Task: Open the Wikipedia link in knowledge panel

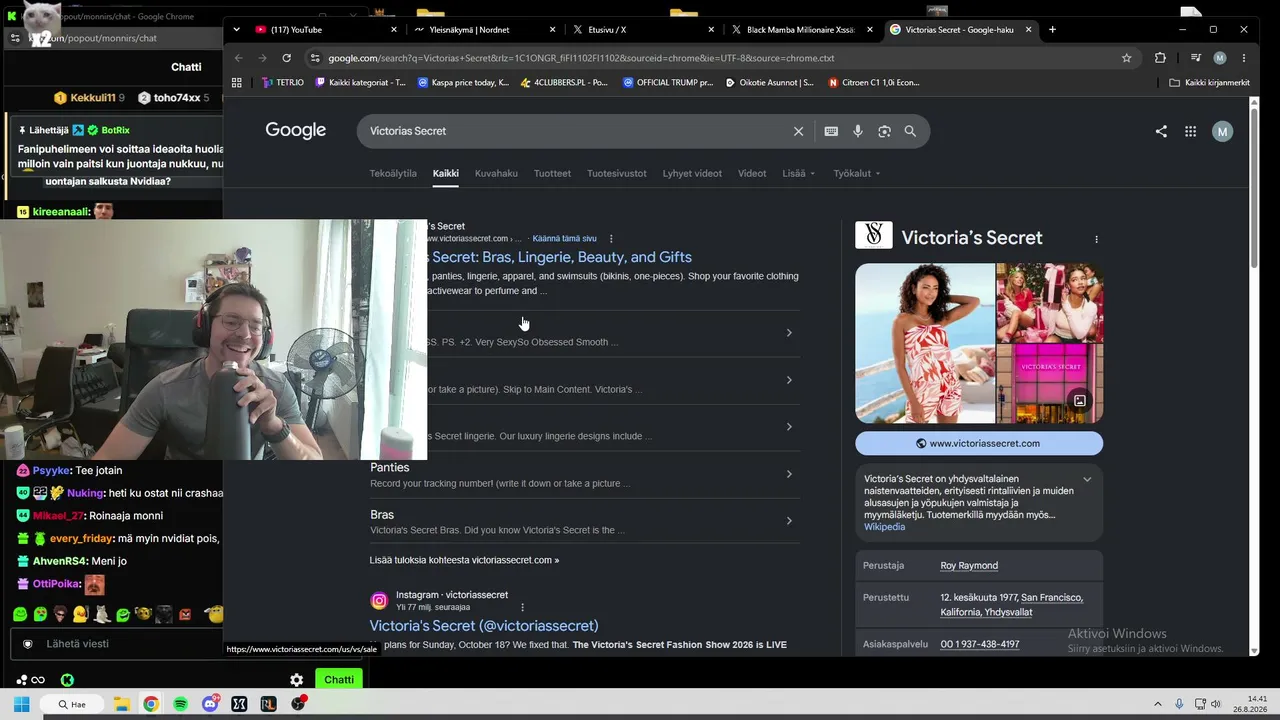Action: coord(884,527)
